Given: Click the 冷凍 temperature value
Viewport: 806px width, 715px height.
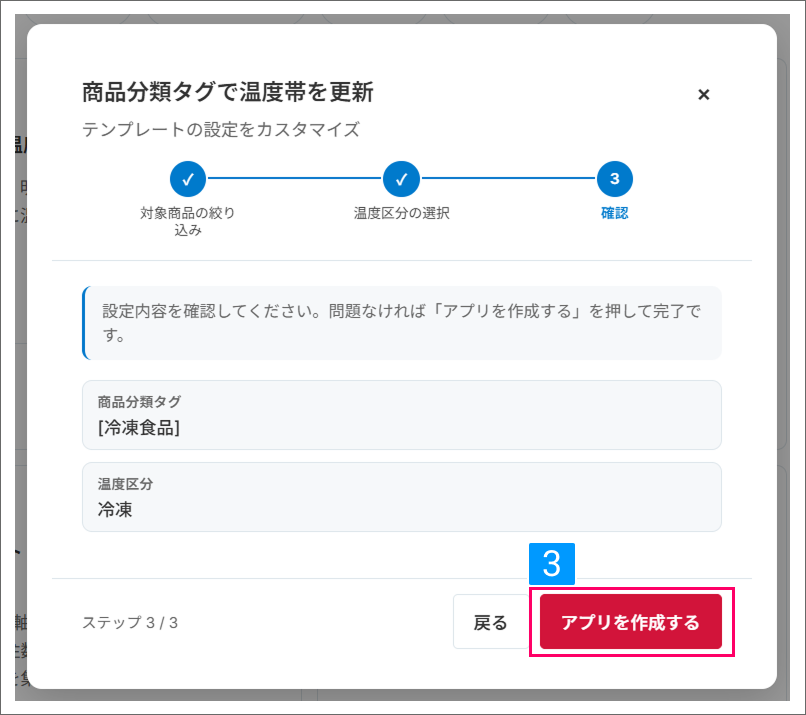Looking at the screenshot, I should [x=115, y=510].
